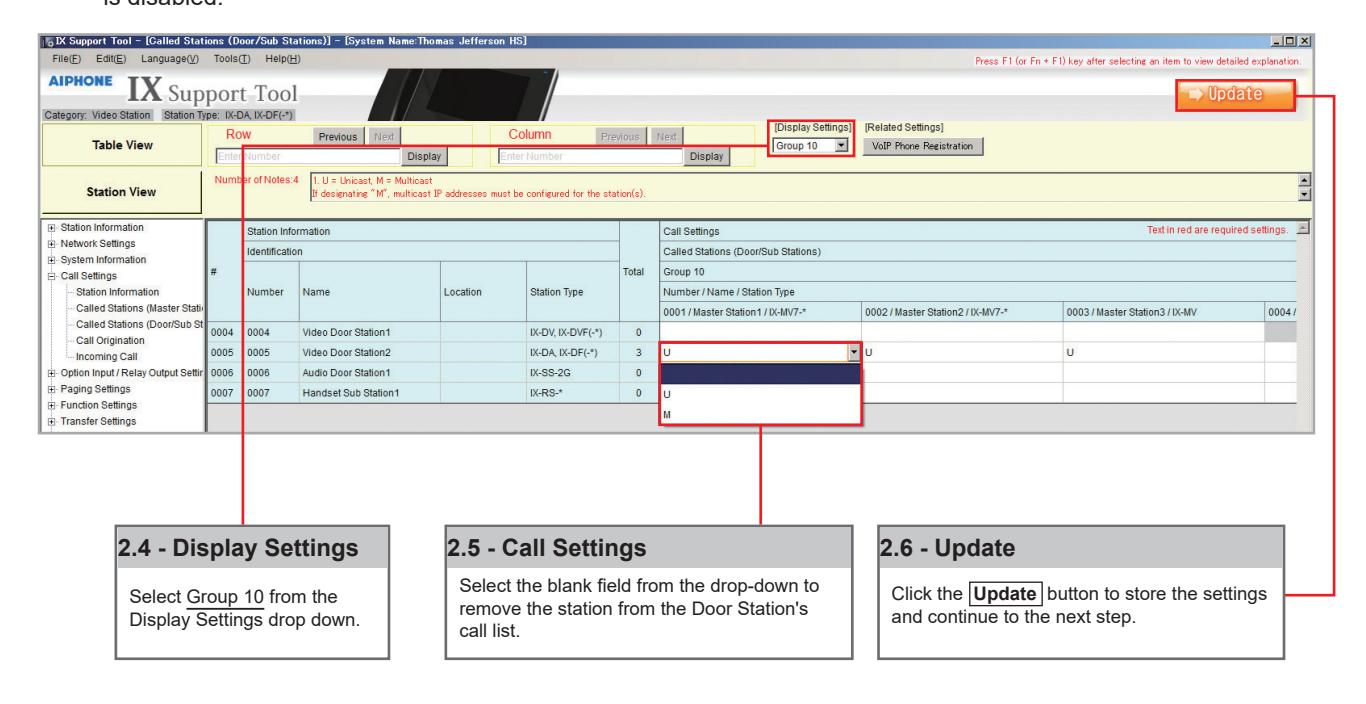Click the Video Door Station1 name cell
The height and width of the screenshot is (704, 1366).
(x=370, y=332)
